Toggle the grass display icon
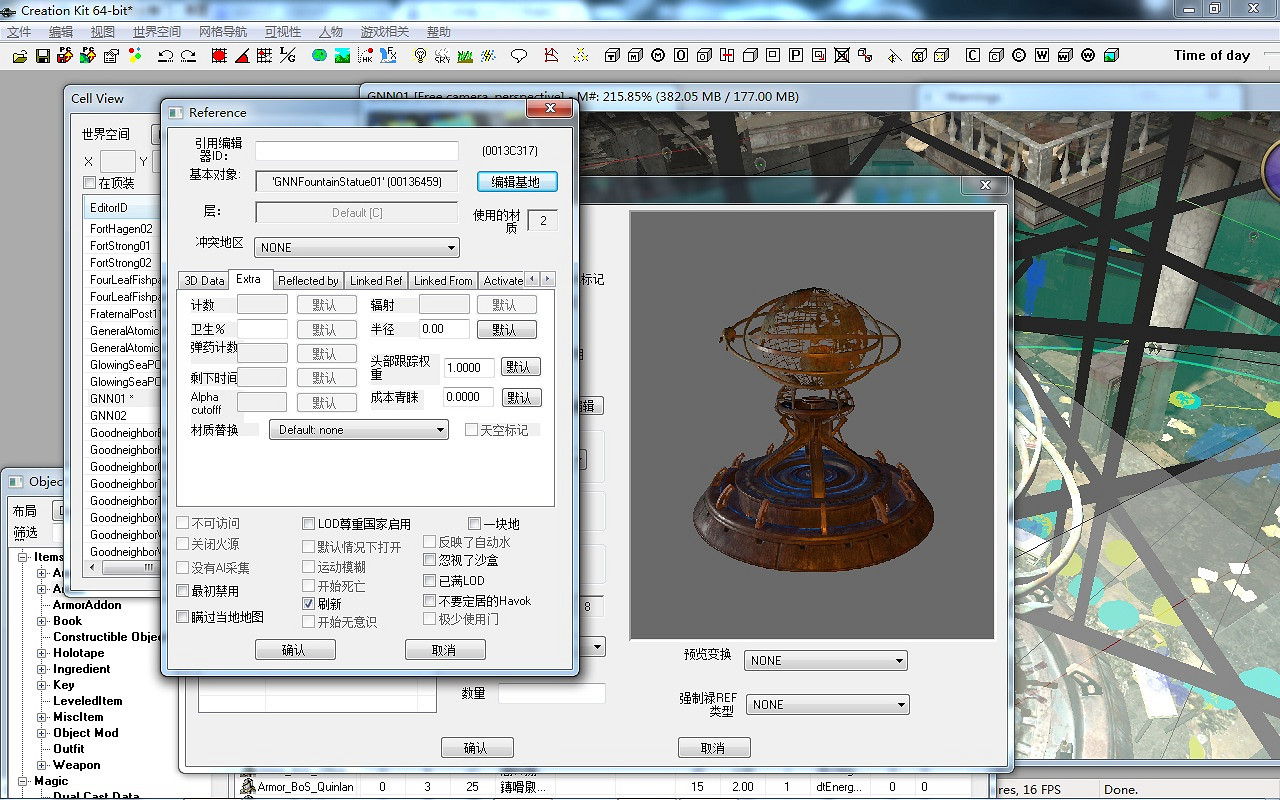The height and width of the screenshot is (800, 1280). 465,56
